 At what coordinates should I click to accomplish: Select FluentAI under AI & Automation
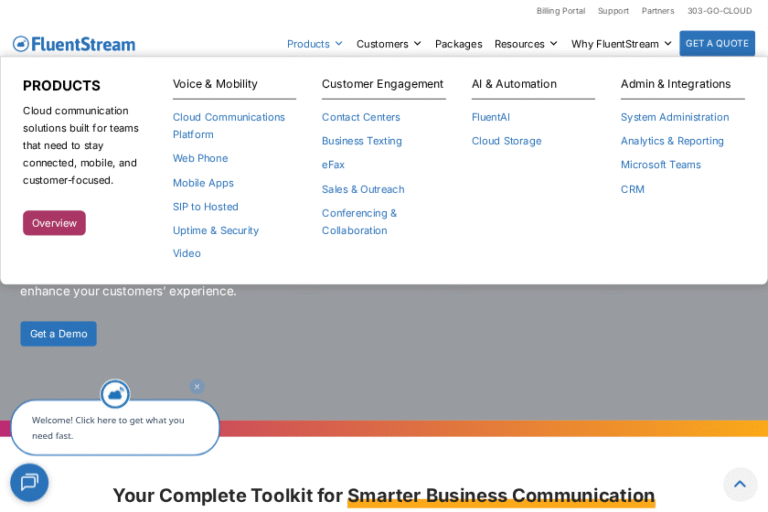(490, 117)
